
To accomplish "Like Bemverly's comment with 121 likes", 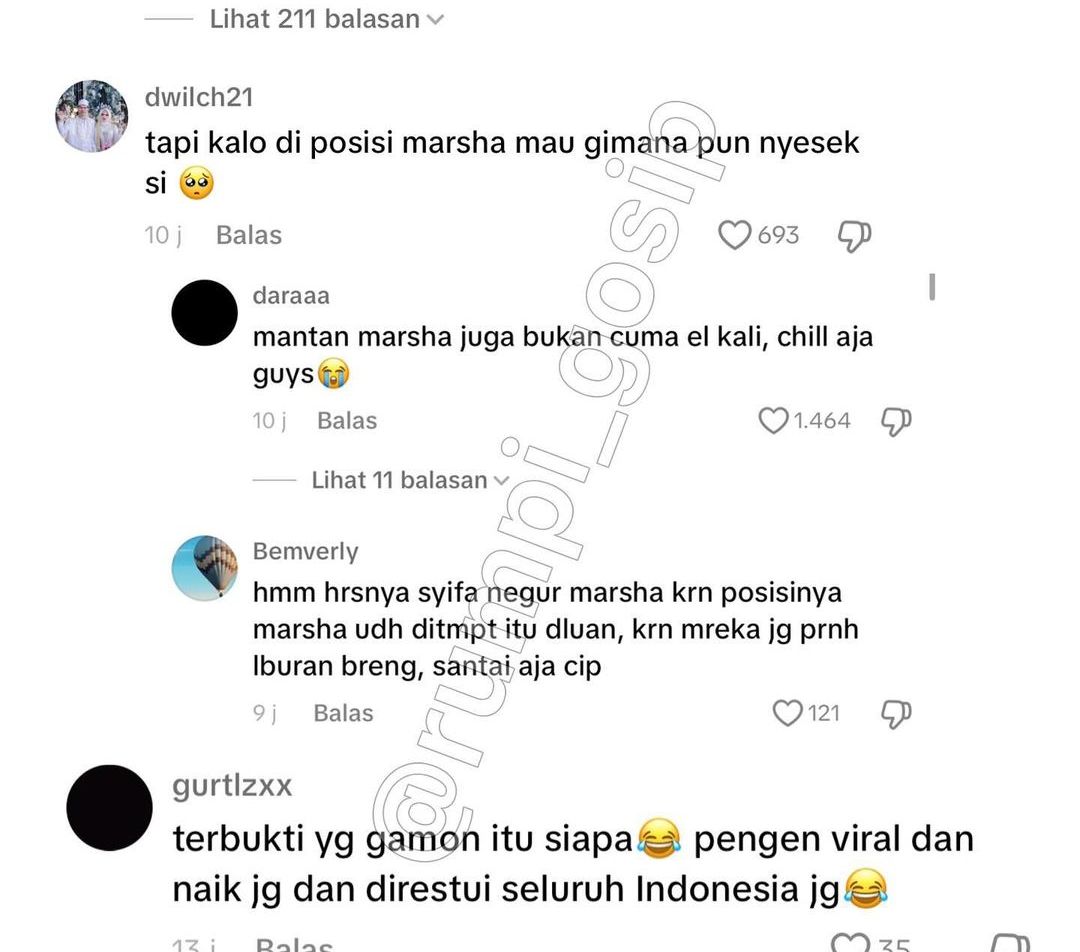I will click(x=787, y=713).
